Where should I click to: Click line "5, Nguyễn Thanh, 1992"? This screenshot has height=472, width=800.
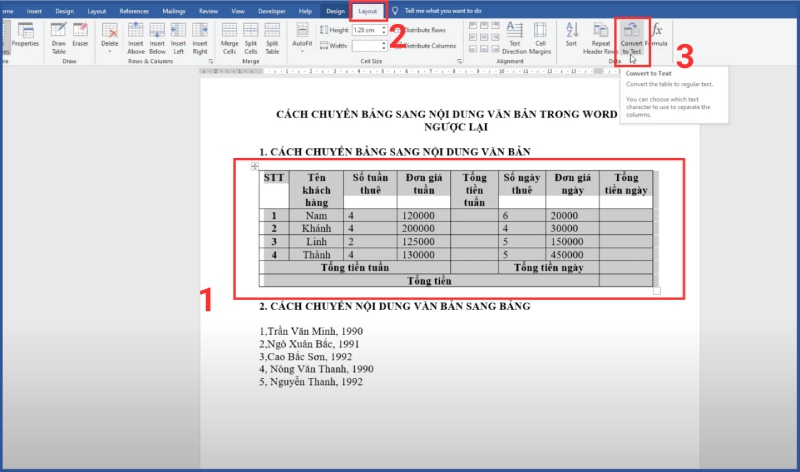coord(311,382)
